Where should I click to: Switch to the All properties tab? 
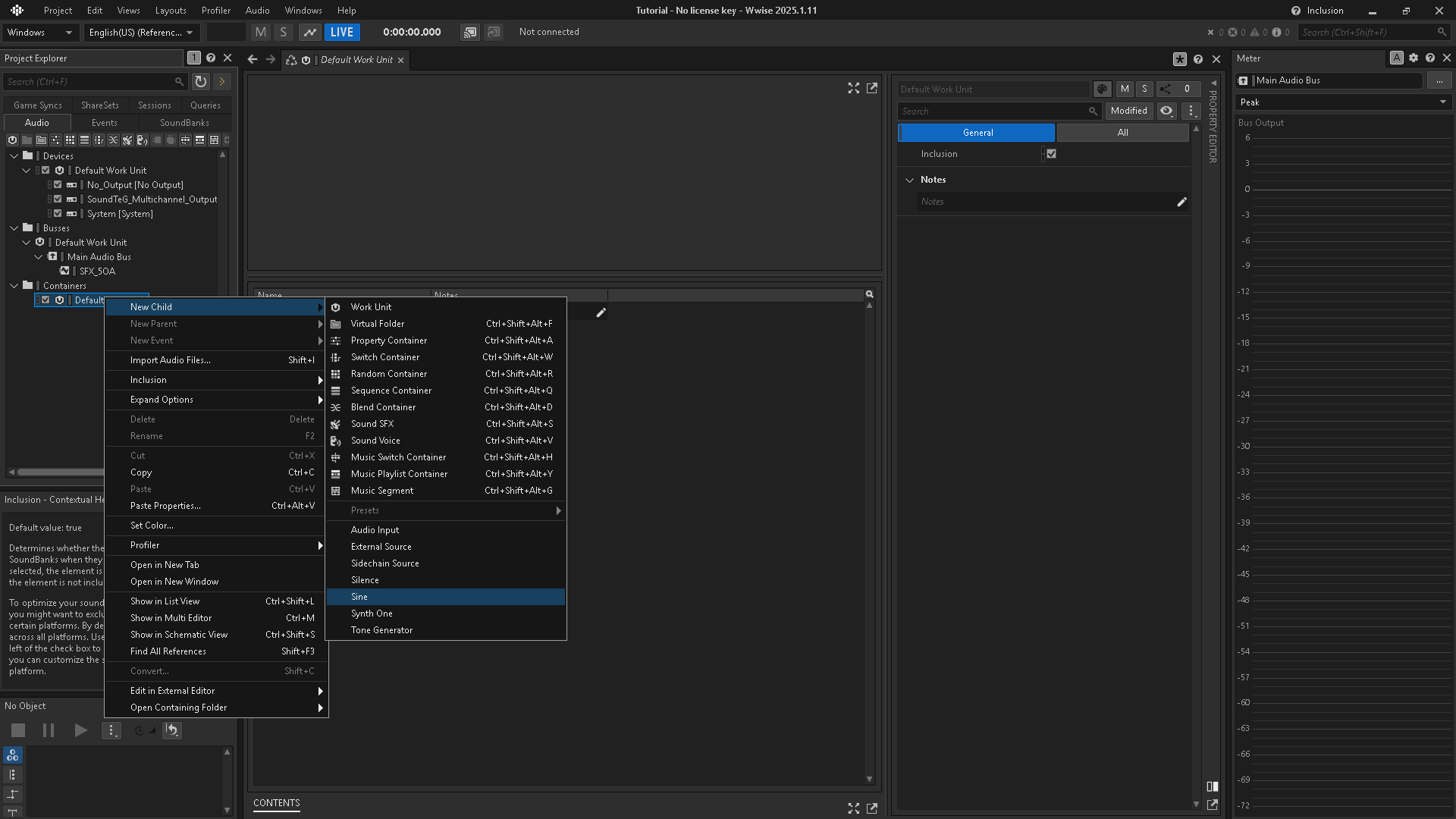[1123, 133]
